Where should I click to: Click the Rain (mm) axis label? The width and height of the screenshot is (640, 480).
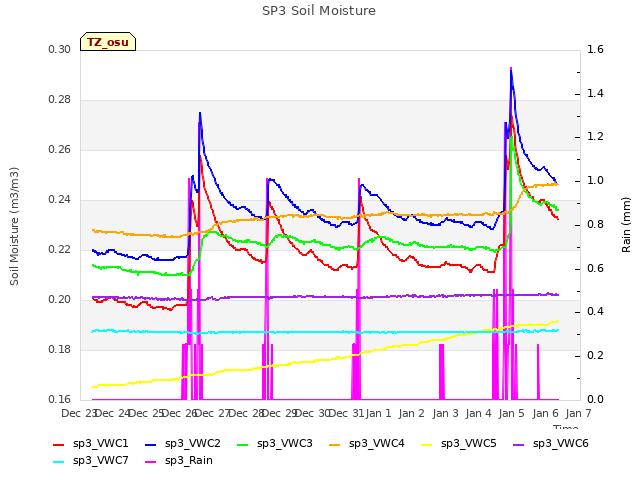point(626,225)
